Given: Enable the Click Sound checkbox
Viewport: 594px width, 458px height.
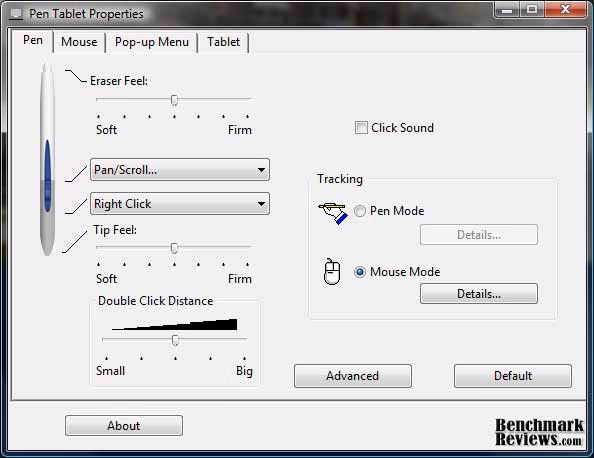Looking at the screenshot, I should [361, 128].
